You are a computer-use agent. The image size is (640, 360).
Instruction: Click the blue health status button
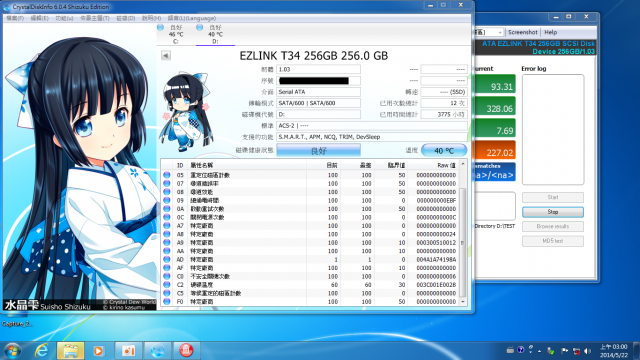[x=318, y=150]
